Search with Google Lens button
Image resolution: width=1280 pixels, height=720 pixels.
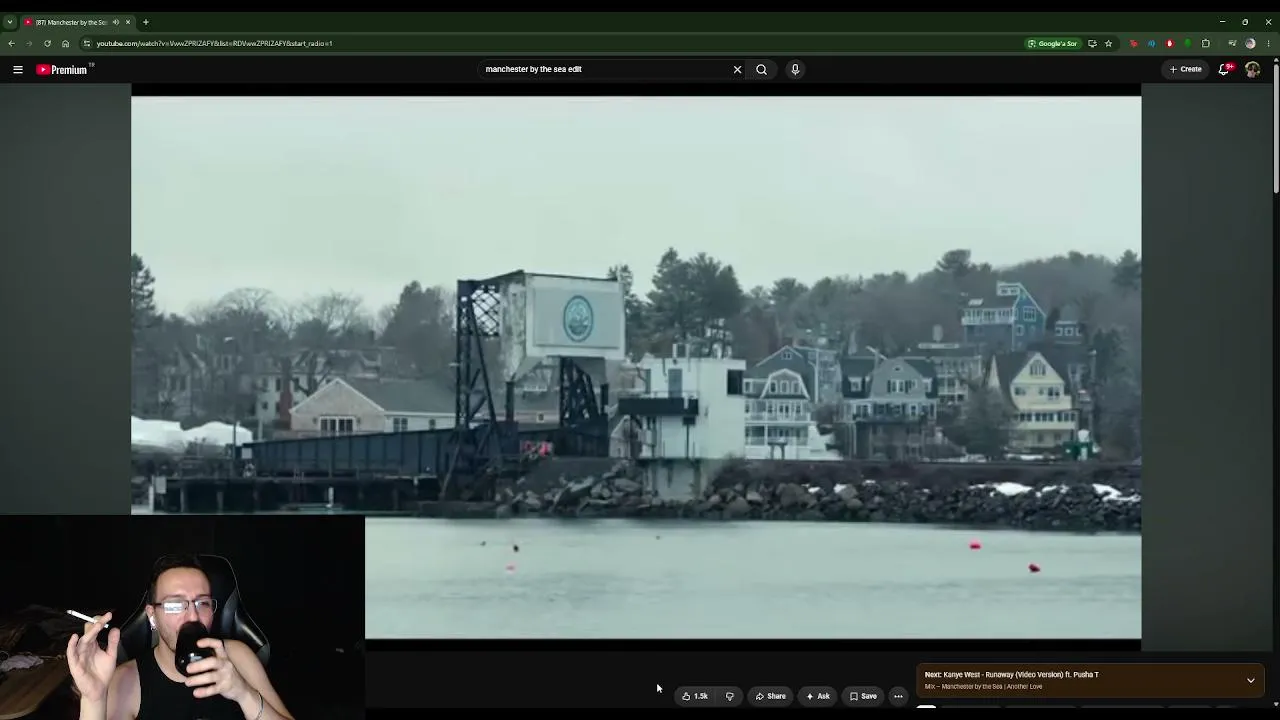click(1053, 43)
